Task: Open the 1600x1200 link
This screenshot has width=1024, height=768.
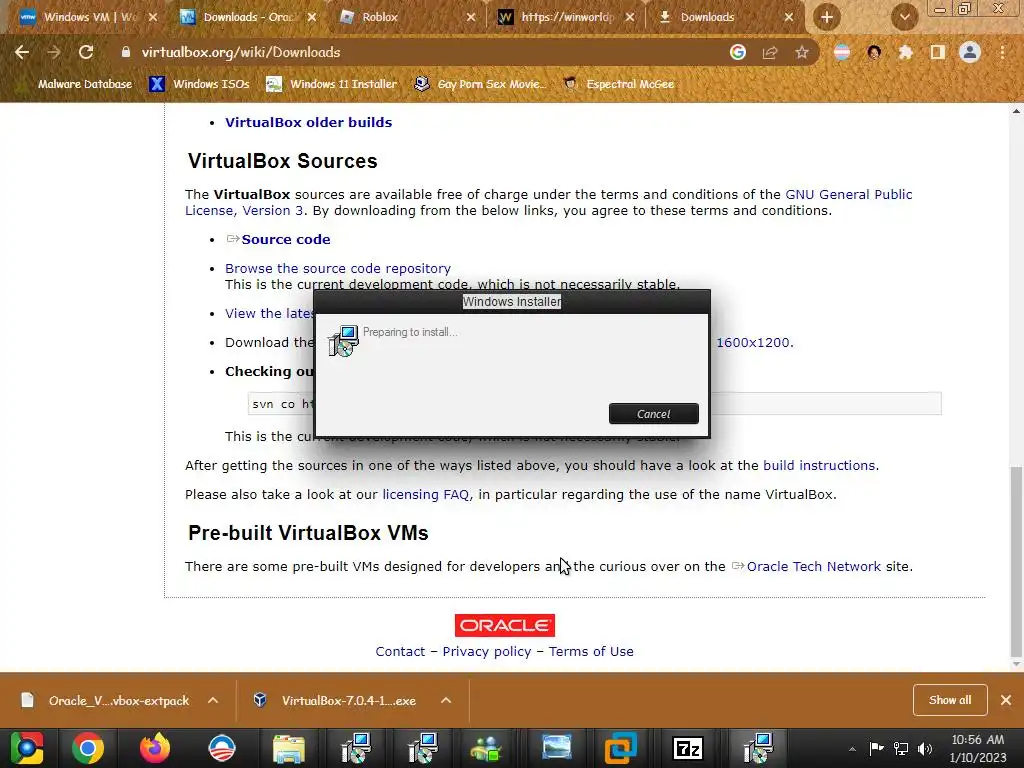Action: (x=754, y=342)
